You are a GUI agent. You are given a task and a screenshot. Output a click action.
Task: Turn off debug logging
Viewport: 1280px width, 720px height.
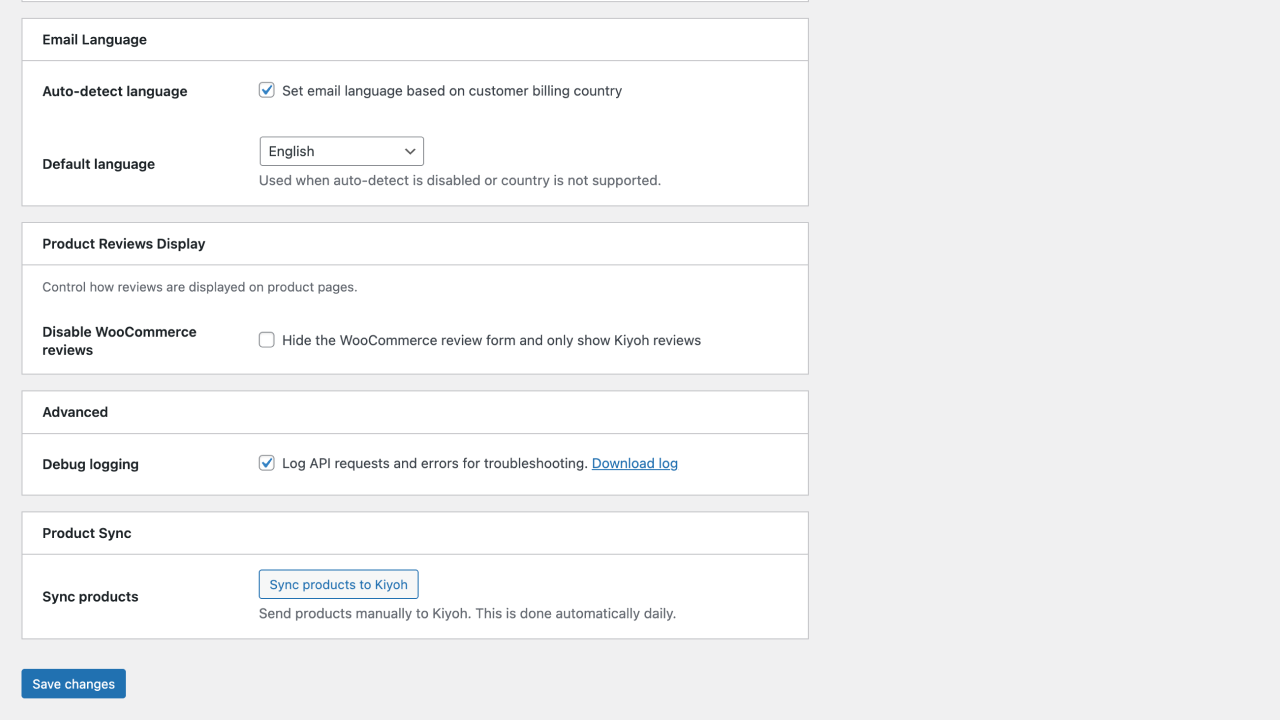point(266,463)
